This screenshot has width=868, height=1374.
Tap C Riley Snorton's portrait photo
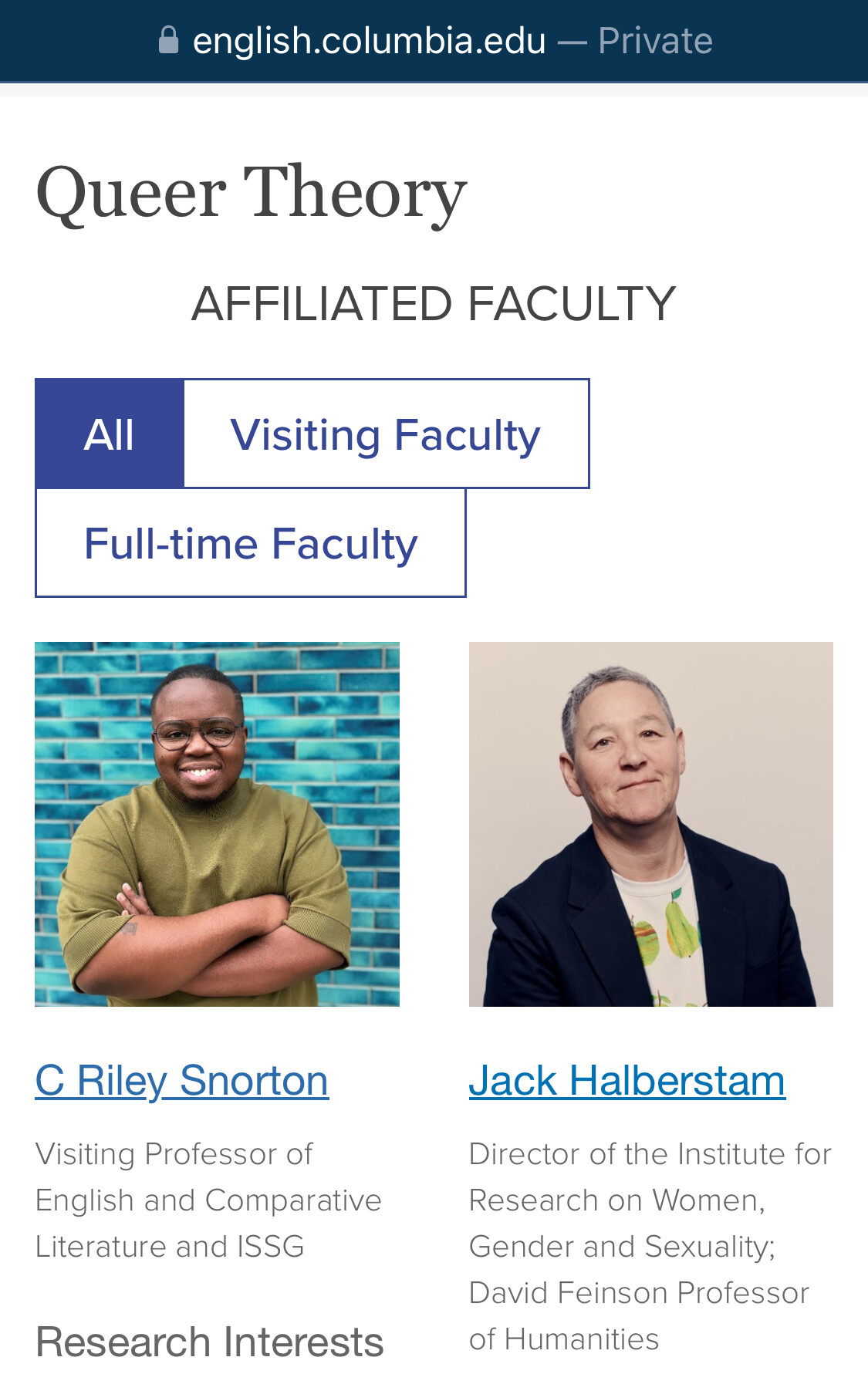coord(217,824)
